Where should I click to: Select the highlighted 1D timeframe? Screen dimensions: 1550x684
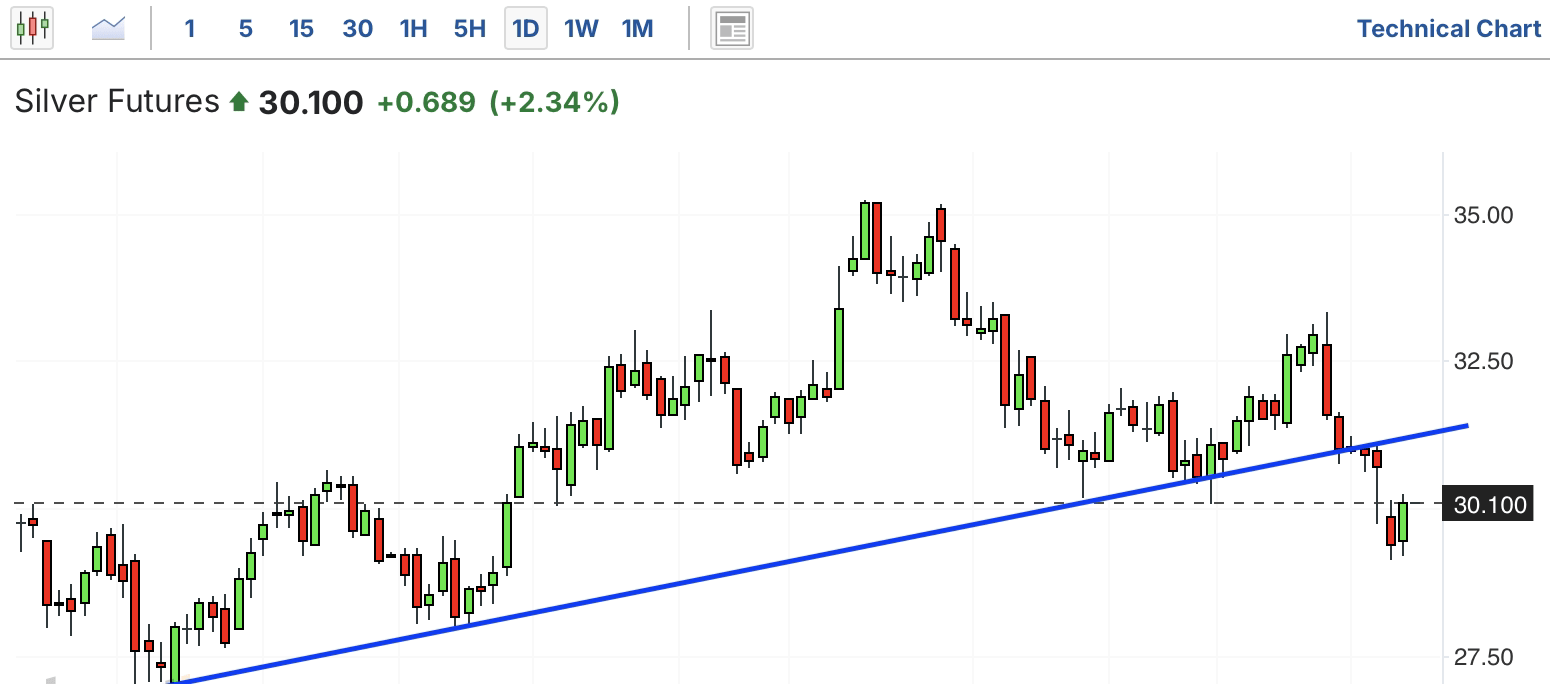(x=525, y=29)
